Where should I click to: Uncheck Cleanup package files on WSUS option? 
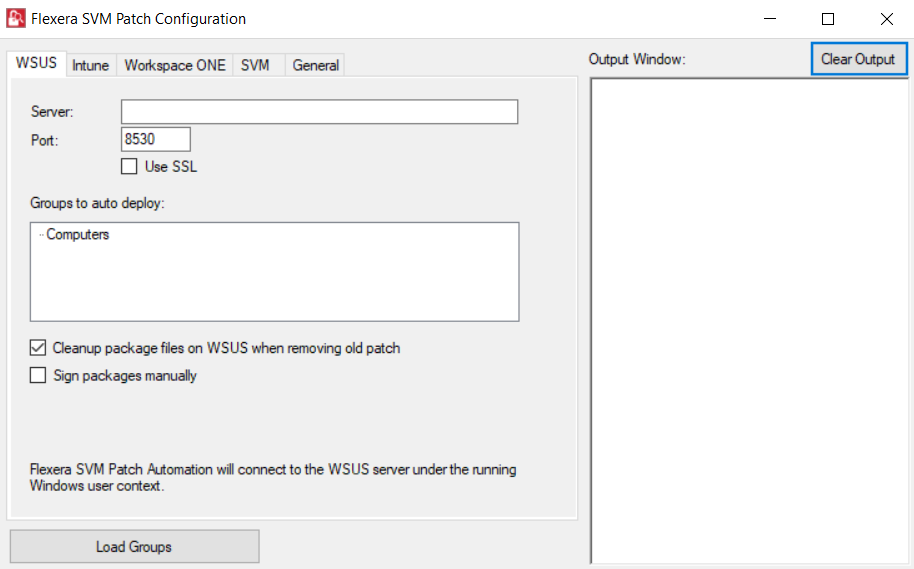(38, 348)
